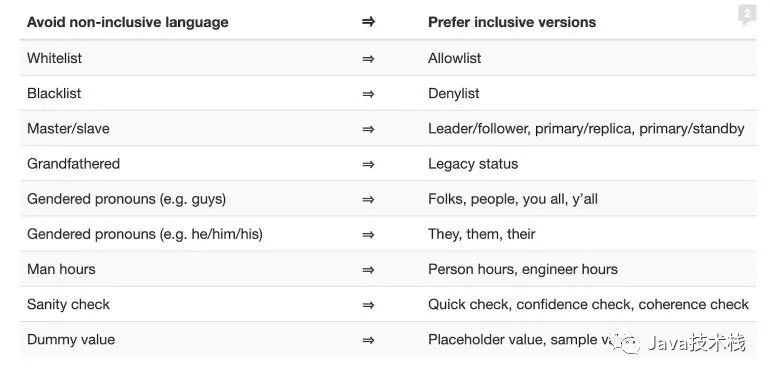This screenshot has width=770, height=376.
Task: Select the 'They, them, their' cell
Action: [x=482, y=234]
